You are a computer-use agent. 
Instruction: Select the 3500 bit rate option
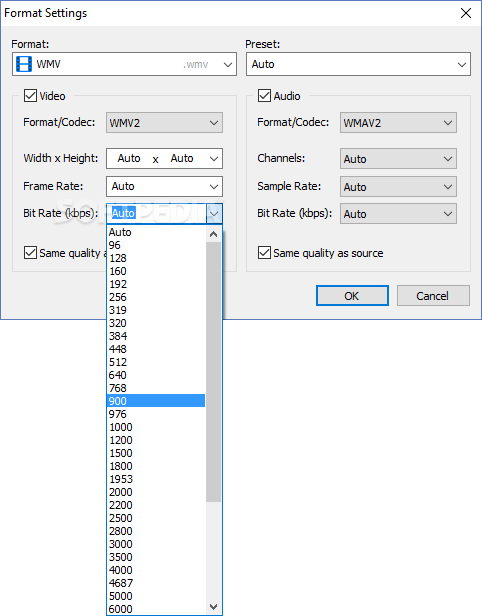156,557
